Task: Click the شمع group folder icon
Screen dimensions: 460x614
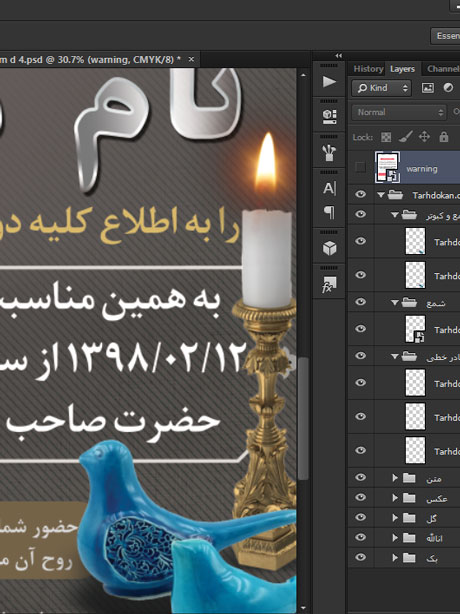Action: (409, 302)
